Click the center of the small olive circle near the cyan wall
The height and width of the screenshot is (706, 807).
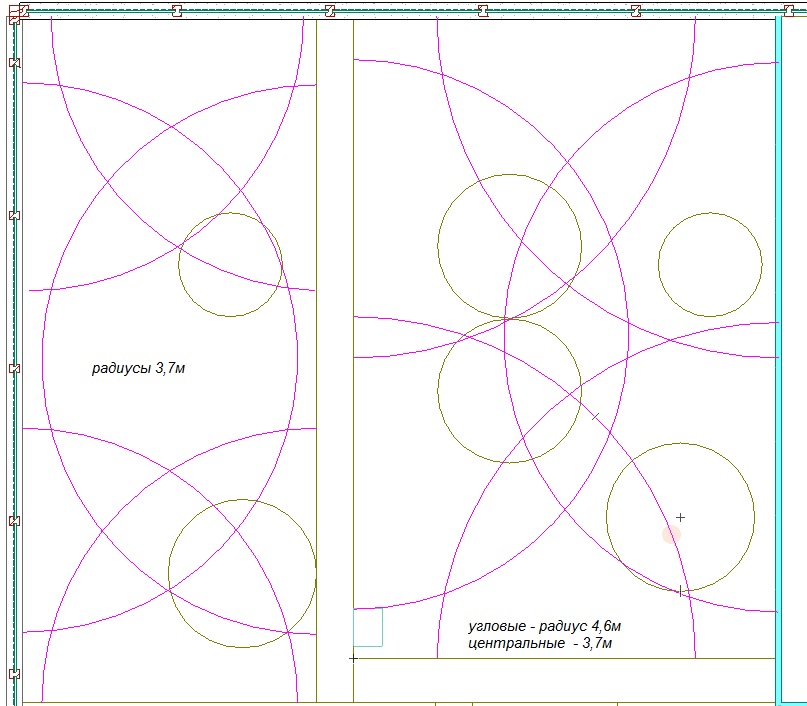[710, 264]
